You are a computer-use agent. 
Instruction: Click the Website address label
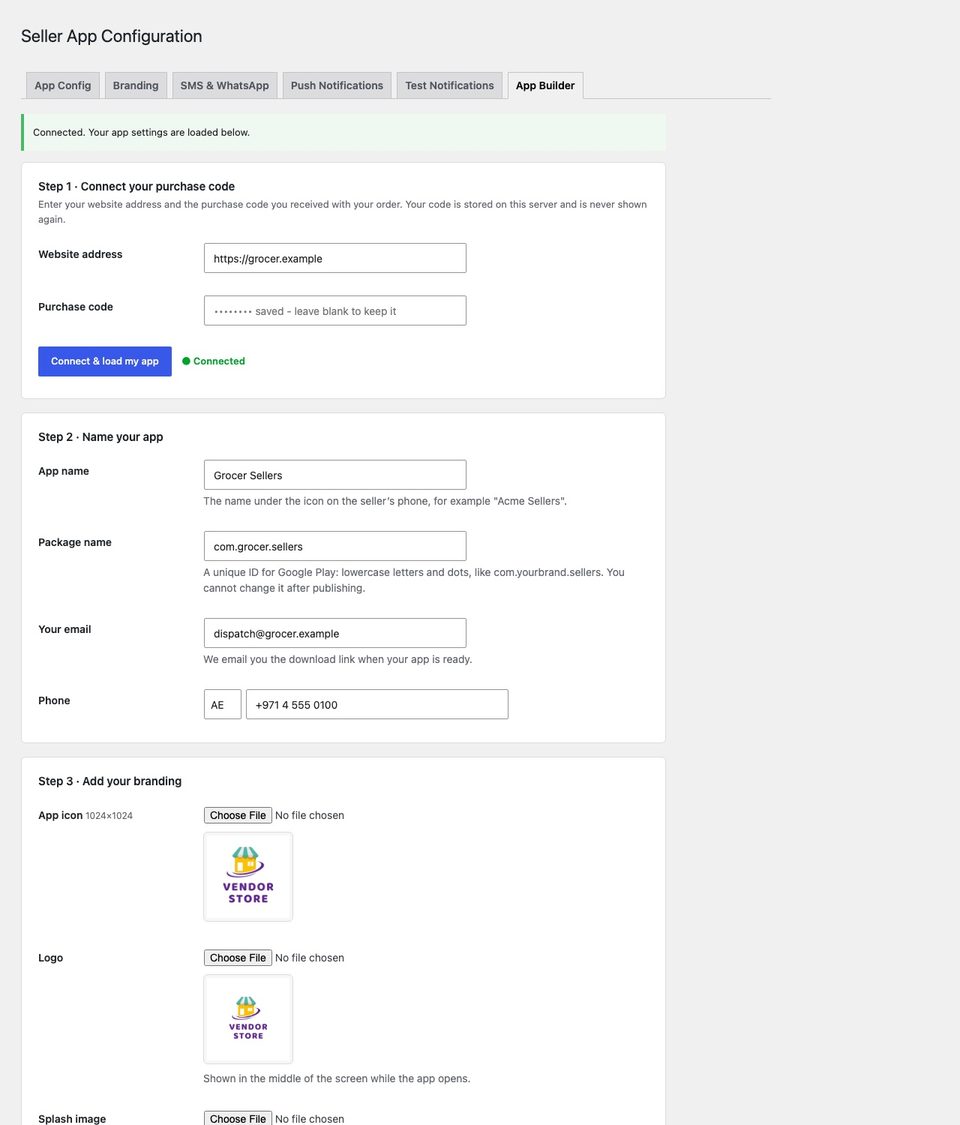pos(80,254)
